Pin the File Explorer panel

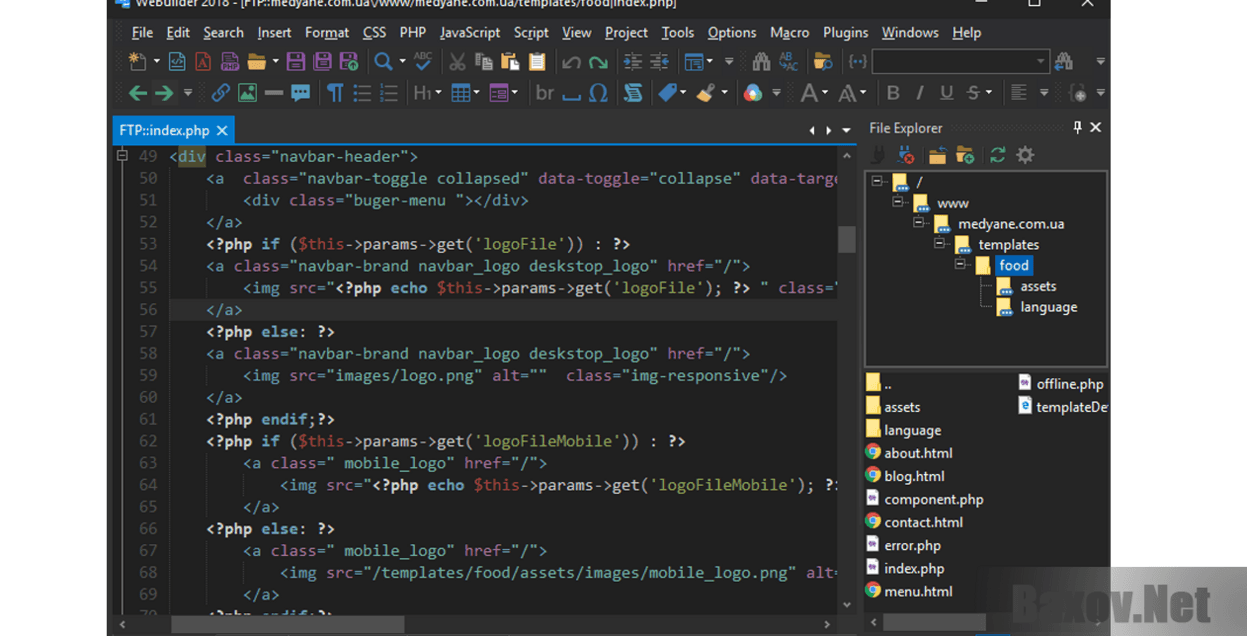click(1077, 128)
